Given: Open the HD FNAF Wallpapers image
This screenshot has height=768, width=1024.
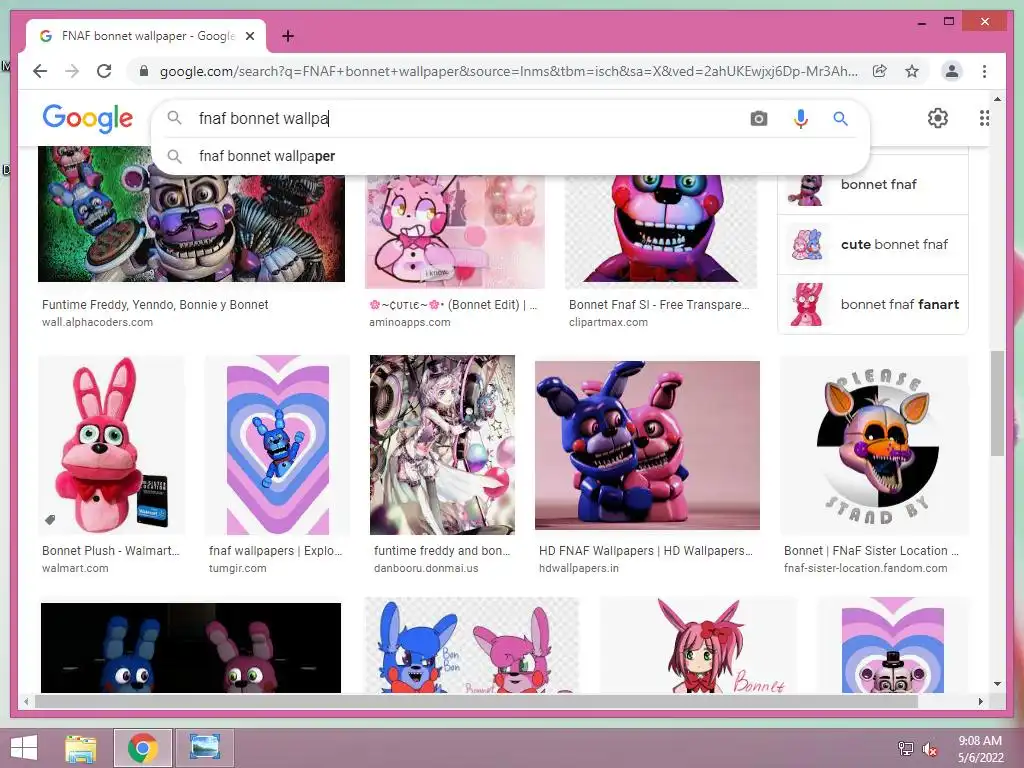Looking at the screenshot, I should (x=647, y=445).
